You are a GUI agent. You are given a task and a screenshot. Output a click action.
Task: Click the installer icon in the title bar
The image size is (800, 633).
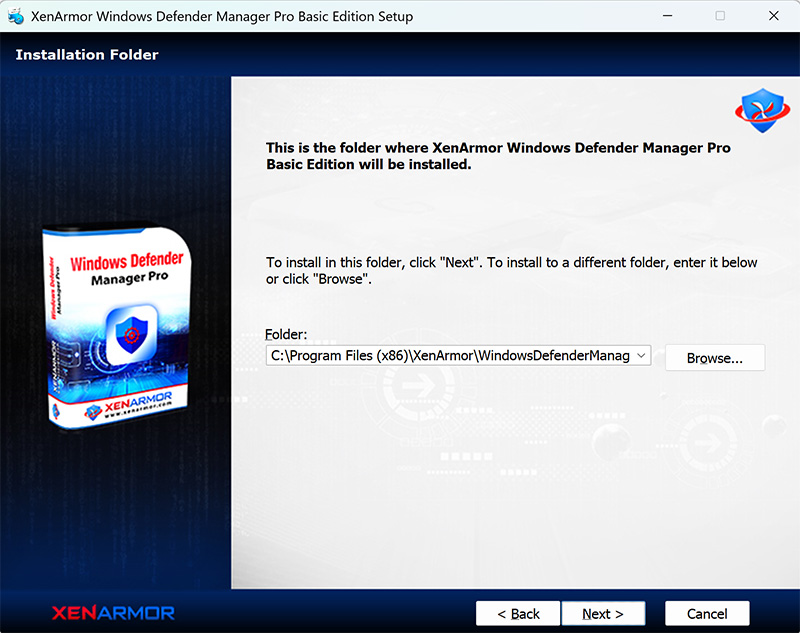pos(15,16)
